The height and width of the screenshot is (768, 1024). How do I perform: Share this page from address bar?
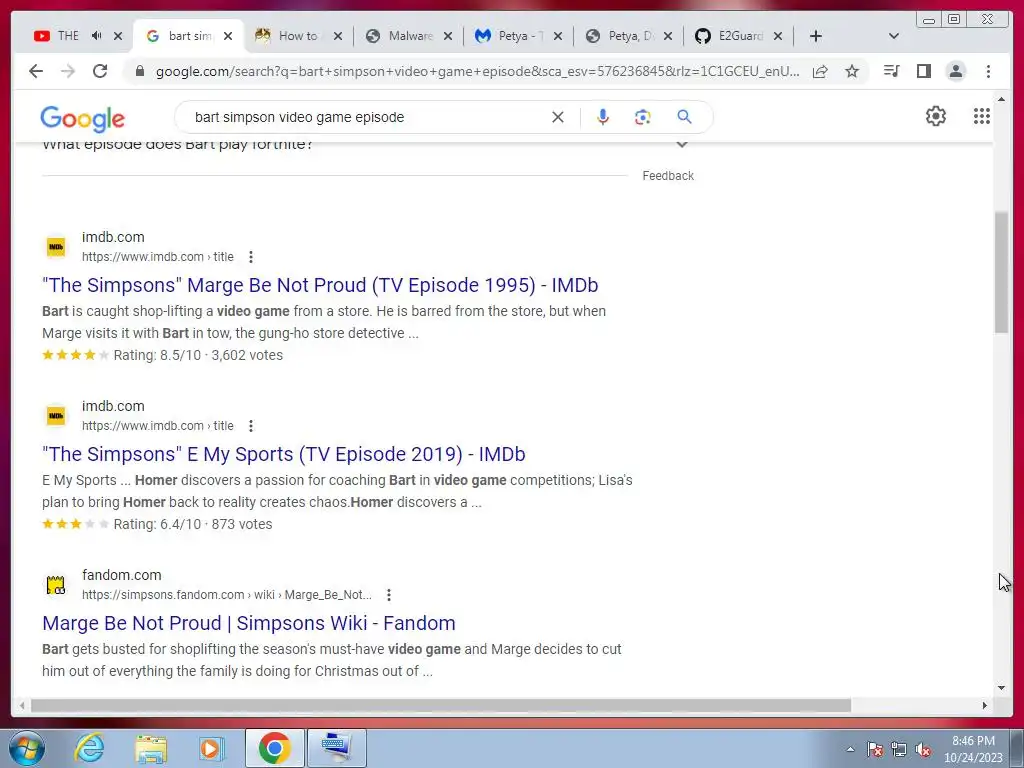820,71
